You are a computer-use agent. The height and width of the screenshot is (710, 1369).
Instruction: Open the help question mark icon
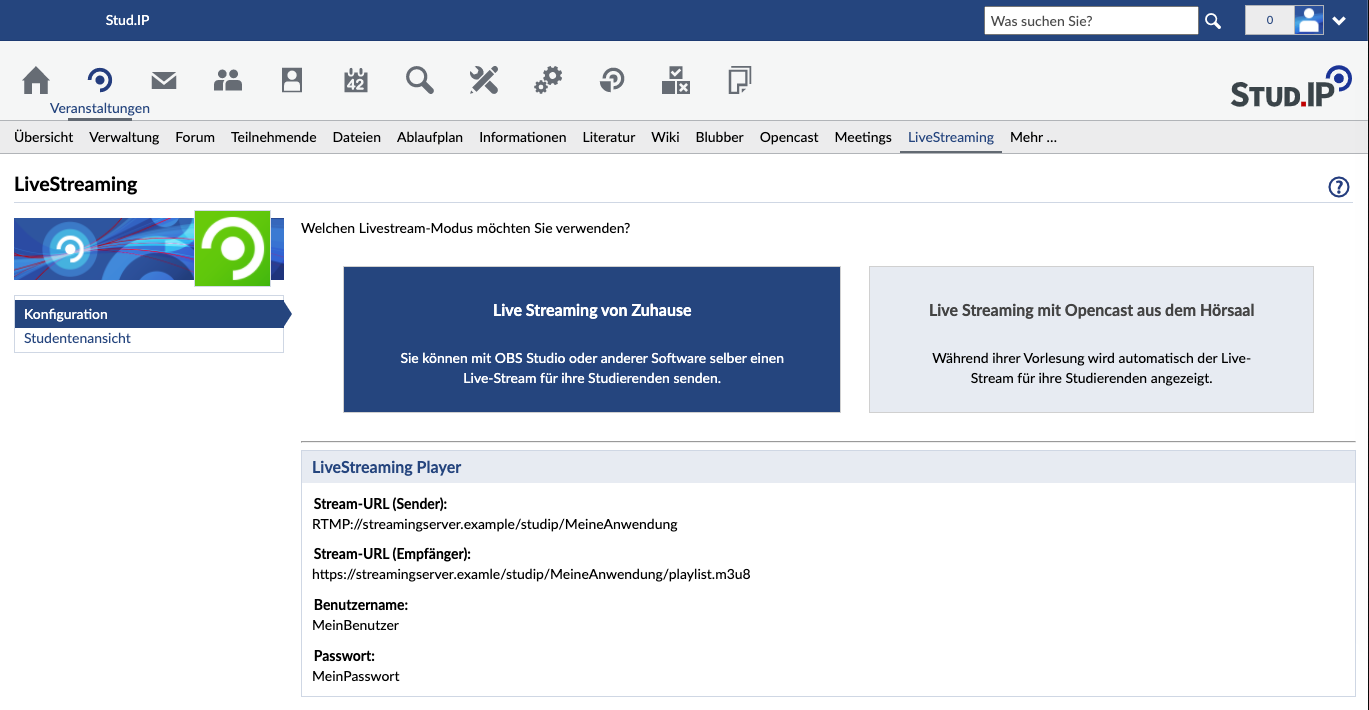tap(1338, 187)
